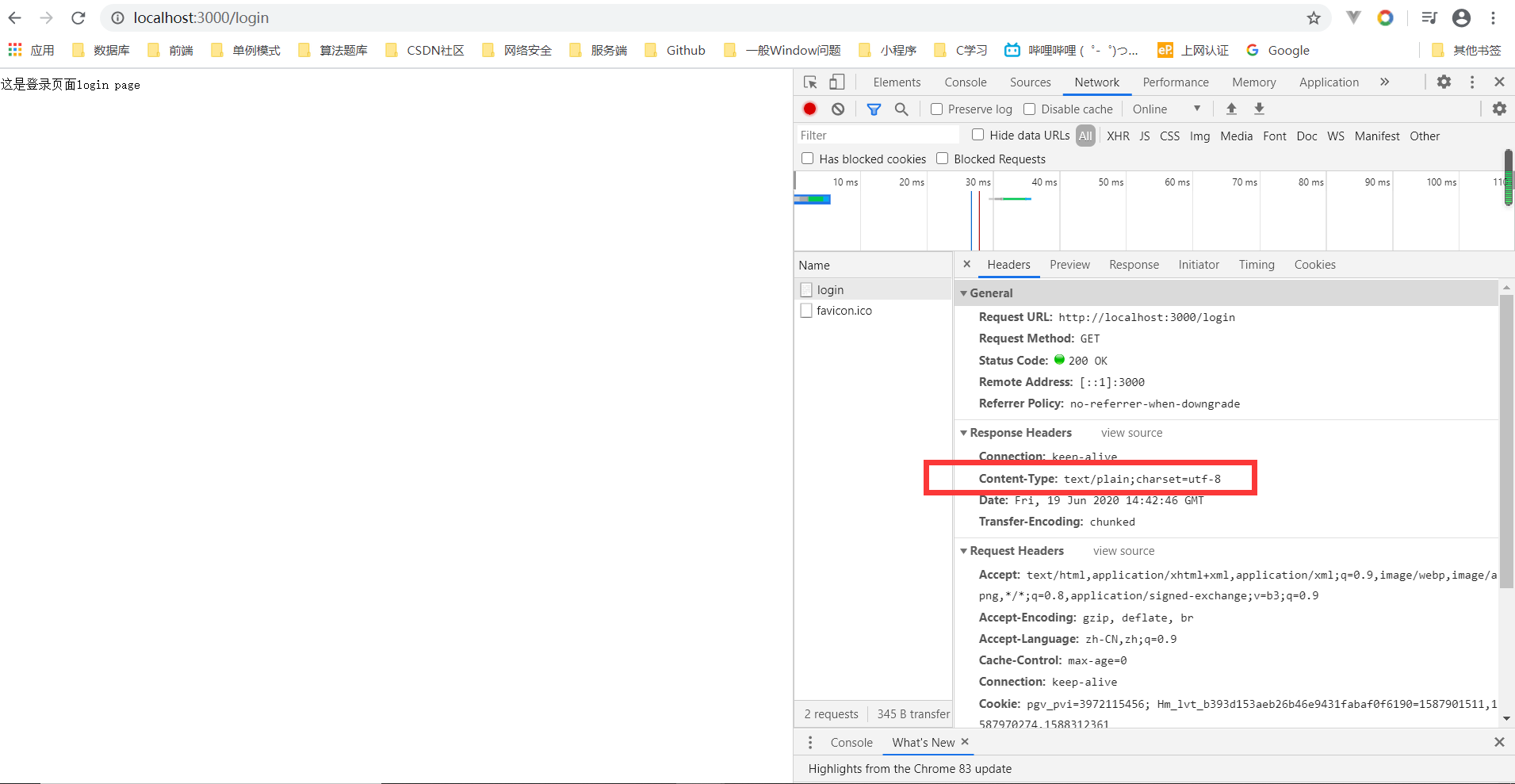The height and width of the screenshot is (784, 1515).
Task: Open the Application tab
Action: pos(1329,82)
